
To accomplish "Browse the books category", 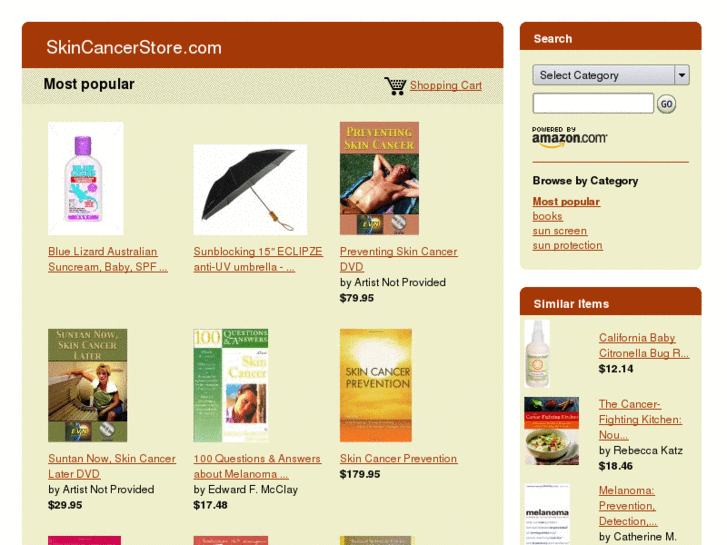I will pyautogui.click(x=547, y=216).
